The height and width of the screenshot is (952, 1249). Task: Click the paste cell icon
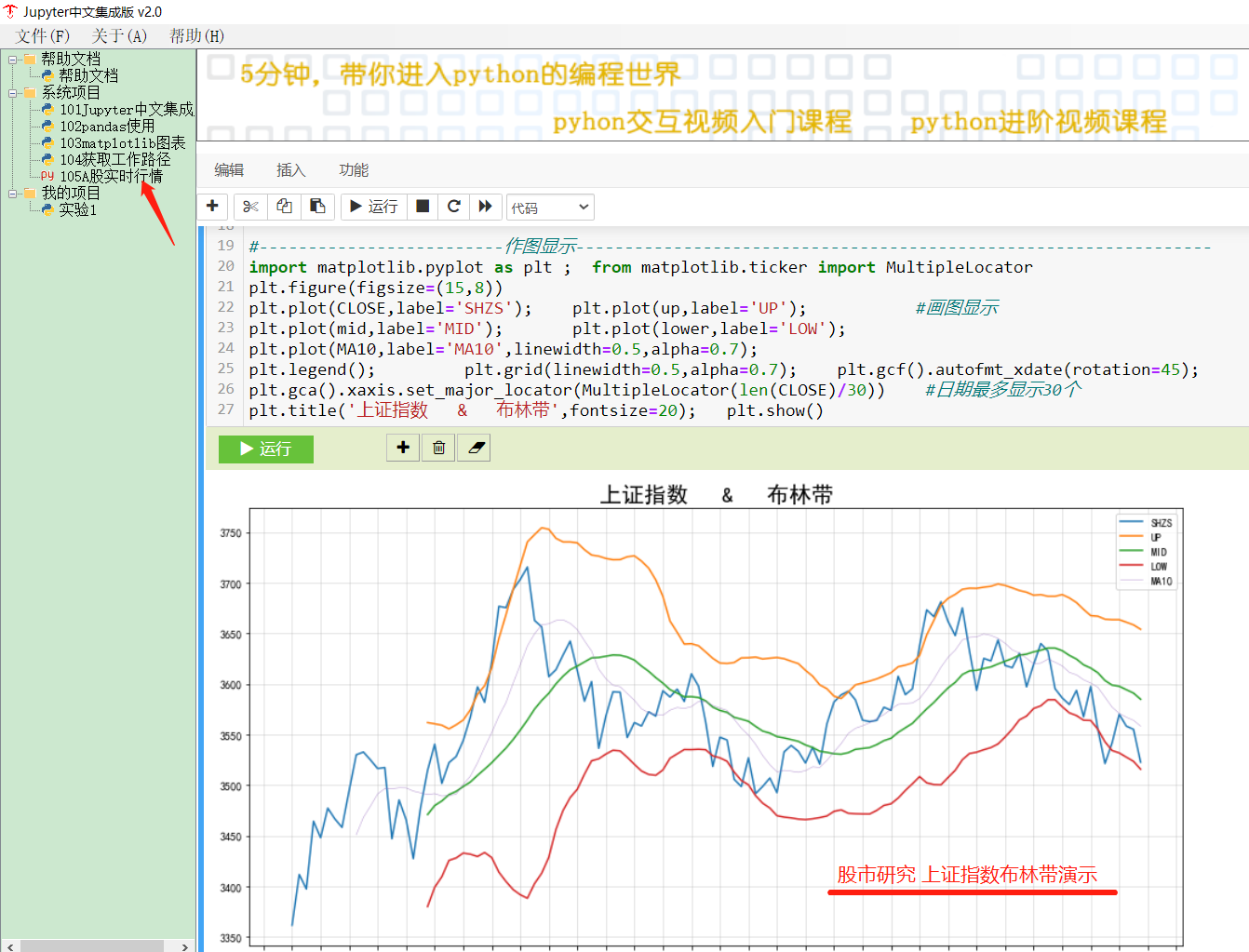pyautogui.click(x=317, y=206)
